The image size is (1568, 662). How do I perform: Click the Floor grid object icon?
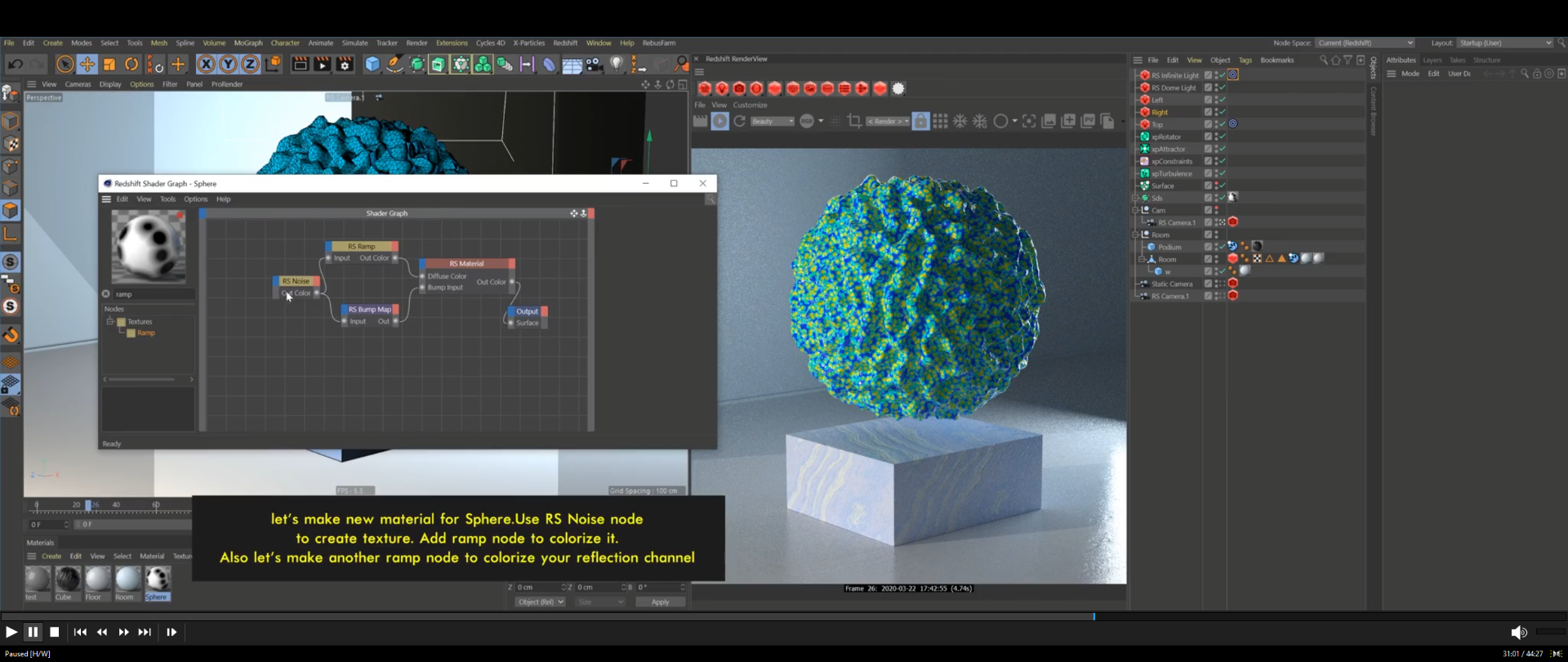[x=572, y=65]
